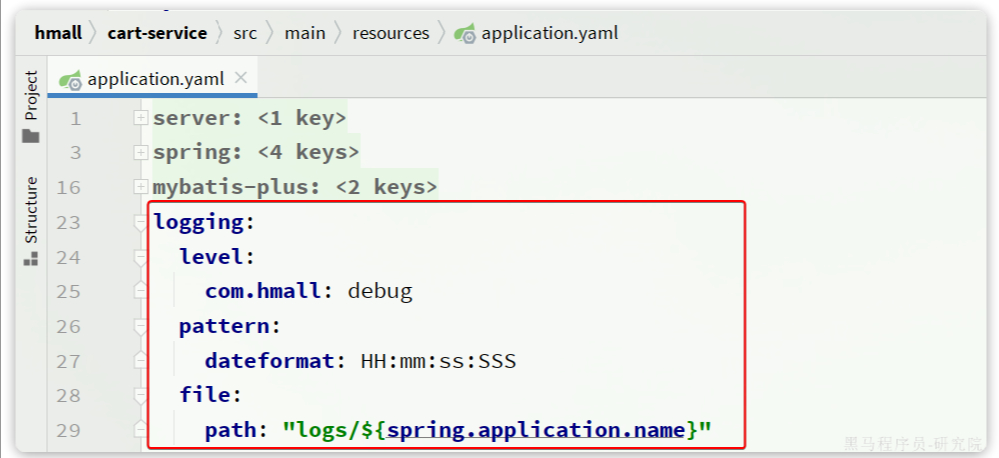Viewport: 999px width, 458px height.
Task: Click the 'file:' key
Action: tap(210, 396)
